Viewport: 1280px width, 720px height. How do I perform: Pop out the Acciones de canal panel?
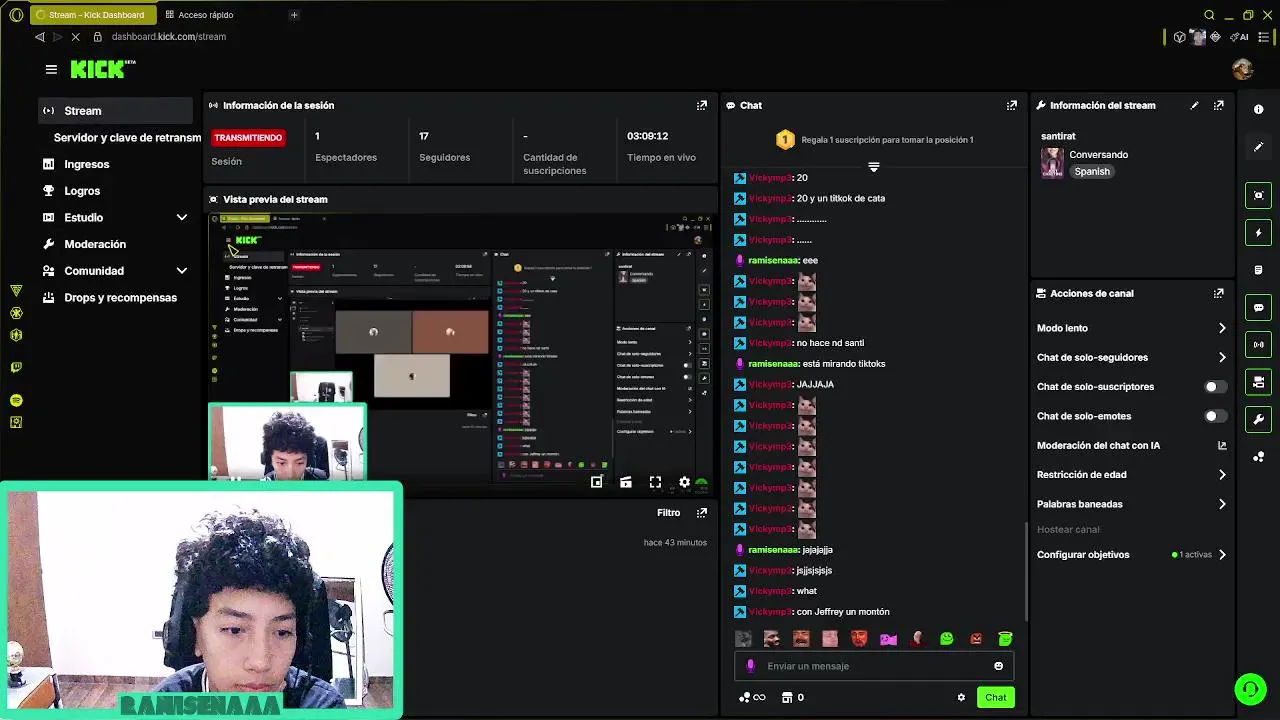point(1218,293)
